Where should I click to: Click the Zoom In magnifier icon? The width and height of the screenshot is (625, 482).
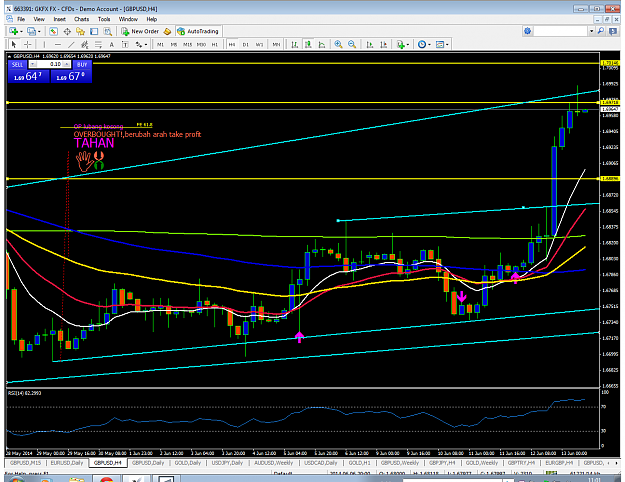pyautogui.click(x=338, y=45)
